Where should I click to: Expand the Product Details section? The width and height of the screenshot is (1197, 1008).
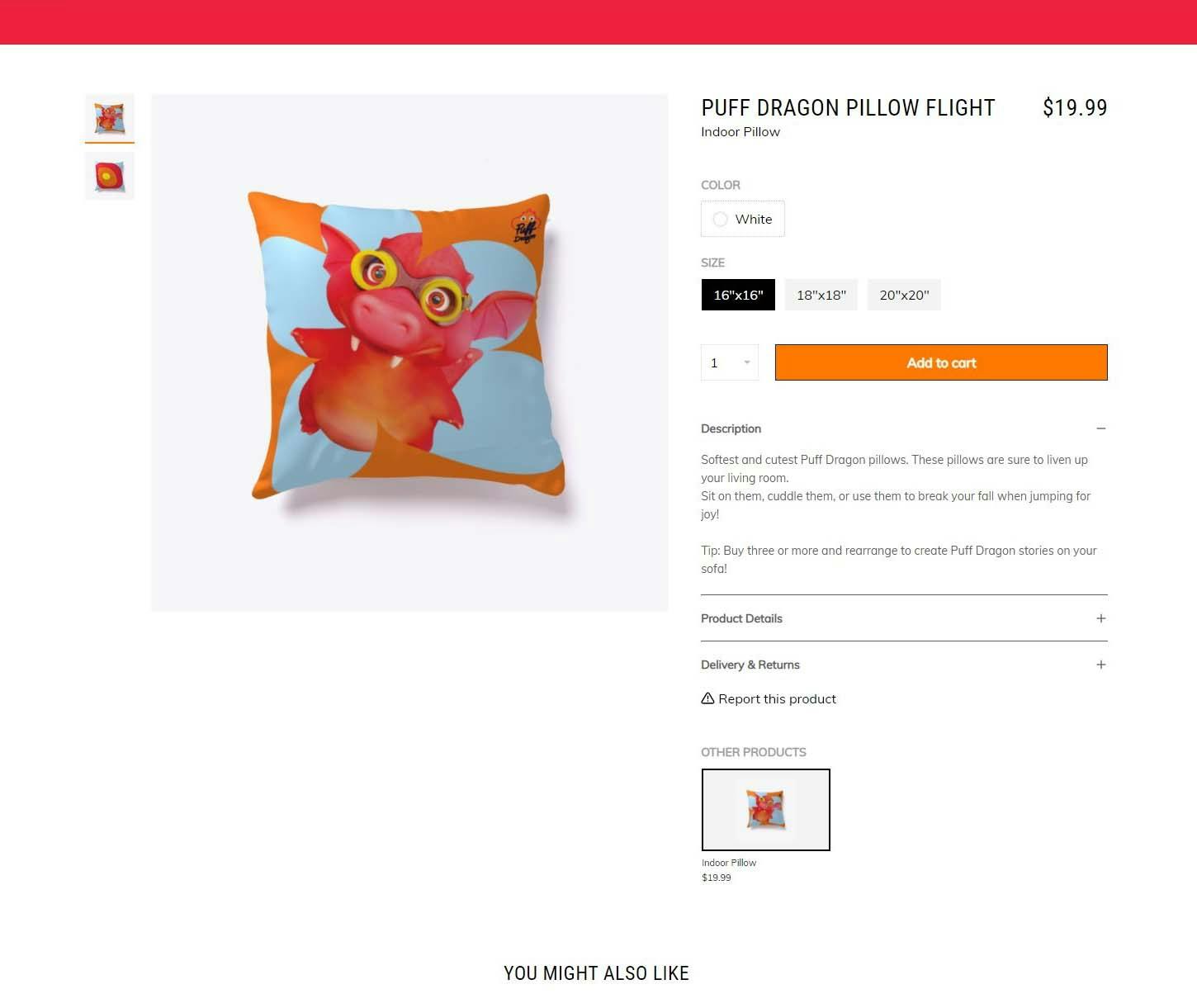click(904, 618)
